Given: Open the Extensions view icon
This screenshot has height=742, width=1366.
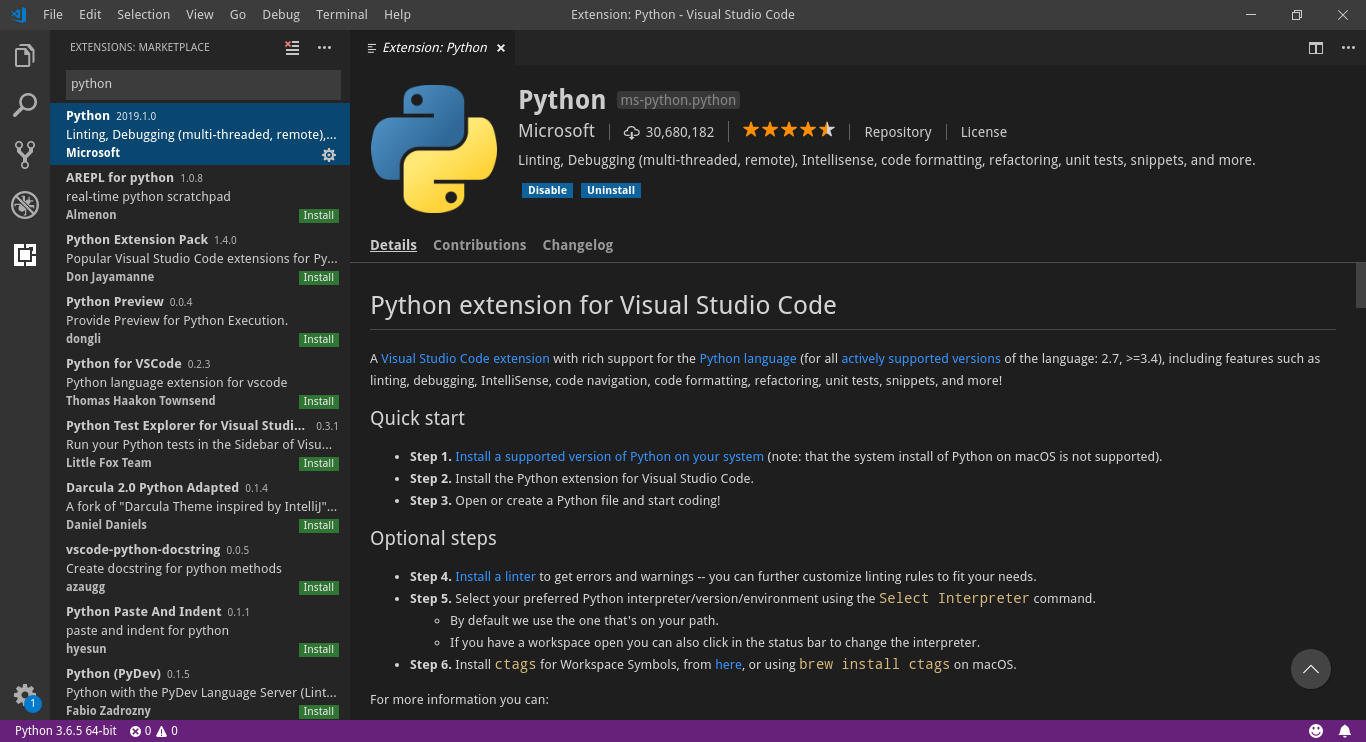Looking at the screenshot, I should pos(25,255).
